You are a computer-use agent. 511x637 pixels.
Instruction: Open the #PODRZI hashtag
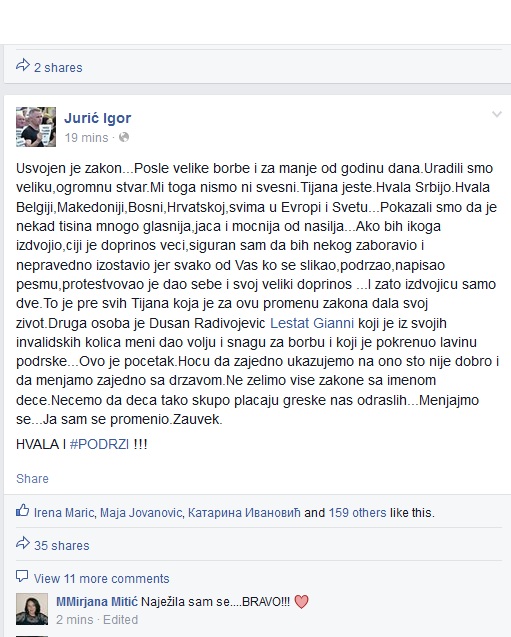100,444
